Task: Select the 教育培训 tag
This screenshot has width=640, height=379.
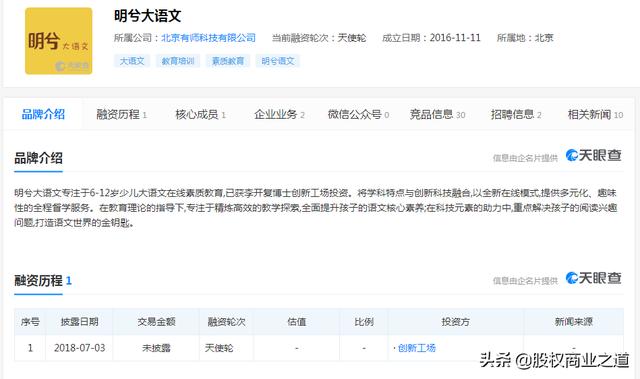Action: 178,61
